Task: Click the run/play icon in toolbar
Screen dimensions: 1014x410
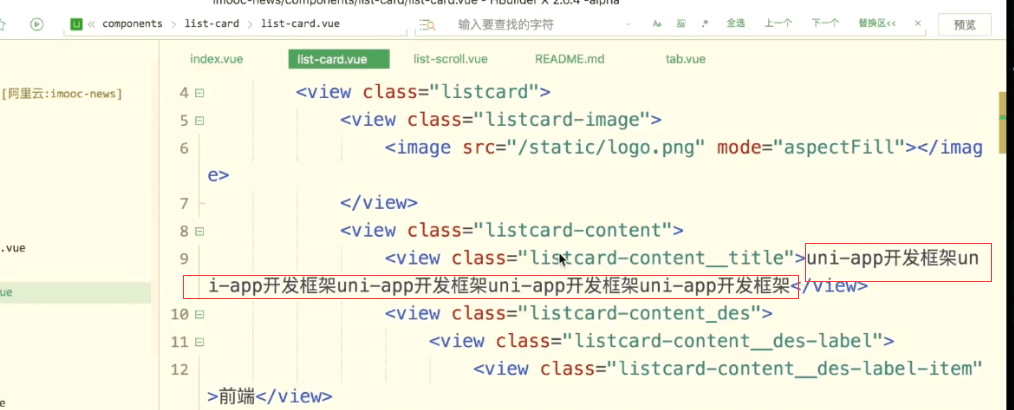Action: [x=36, y=24]
